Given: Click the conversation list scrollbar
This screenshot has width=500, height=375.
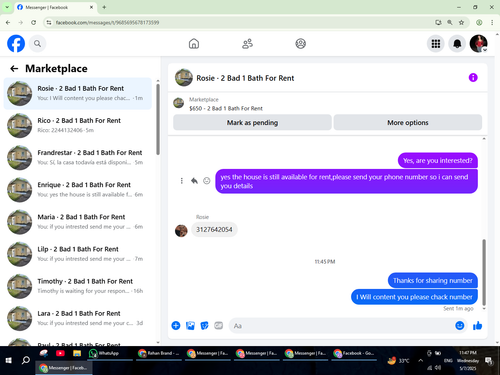Looking at the screenshot, I should pyautogui.click(x=158, y=119).
